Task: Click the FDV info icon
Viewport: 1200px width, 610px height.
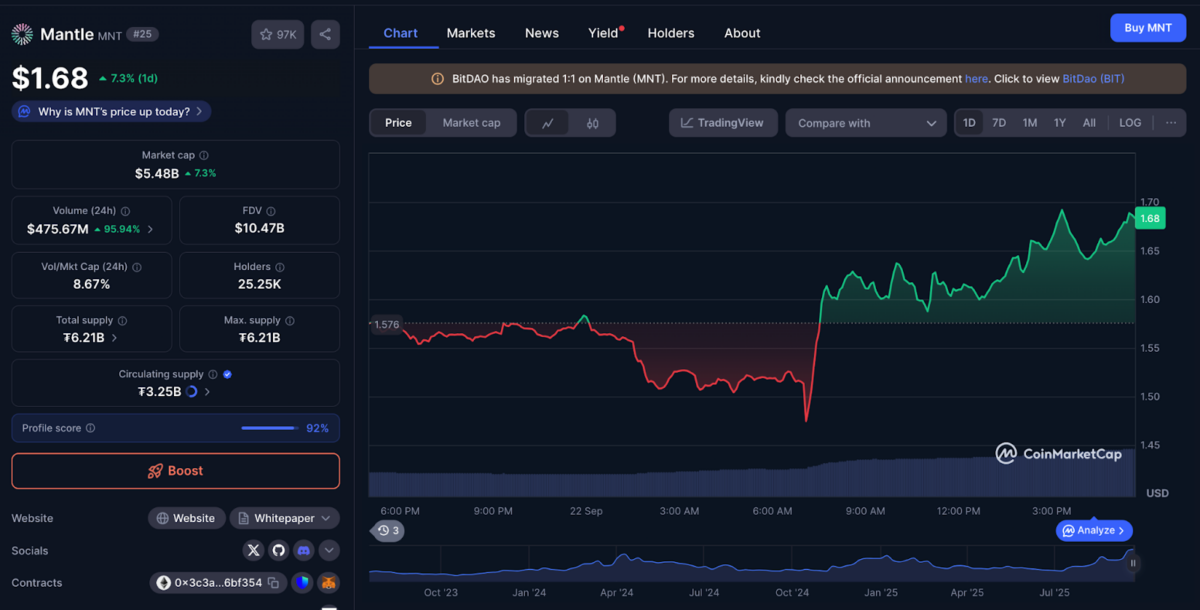Action: [273, 211]
